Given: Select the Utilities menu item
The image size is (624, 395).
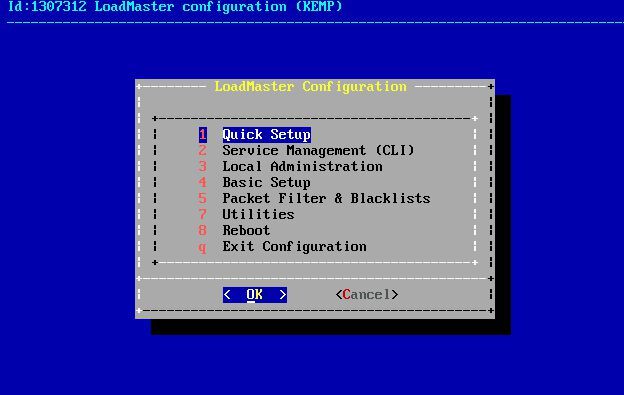Looking at the screenshot, I should (258, 214).
